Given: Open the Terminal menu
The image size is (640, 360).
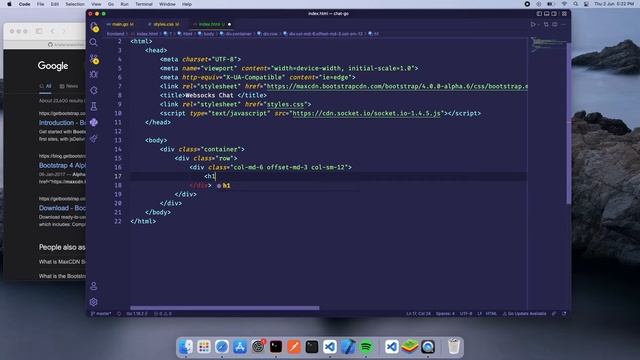Looking at the screenshot, I should (144, 4).
